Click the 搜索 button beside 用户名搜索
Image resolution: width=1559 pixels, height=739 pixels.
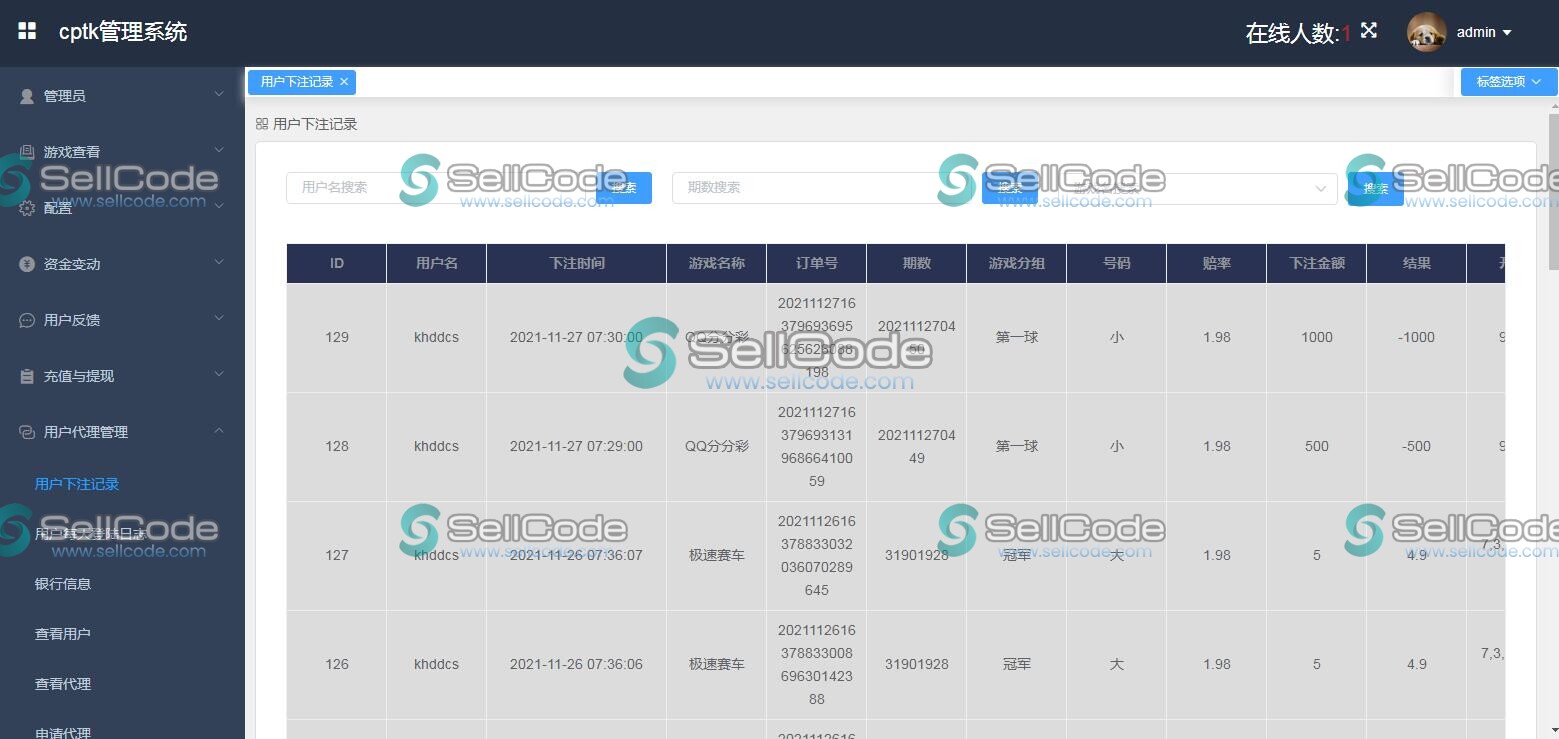pos(624,187)
